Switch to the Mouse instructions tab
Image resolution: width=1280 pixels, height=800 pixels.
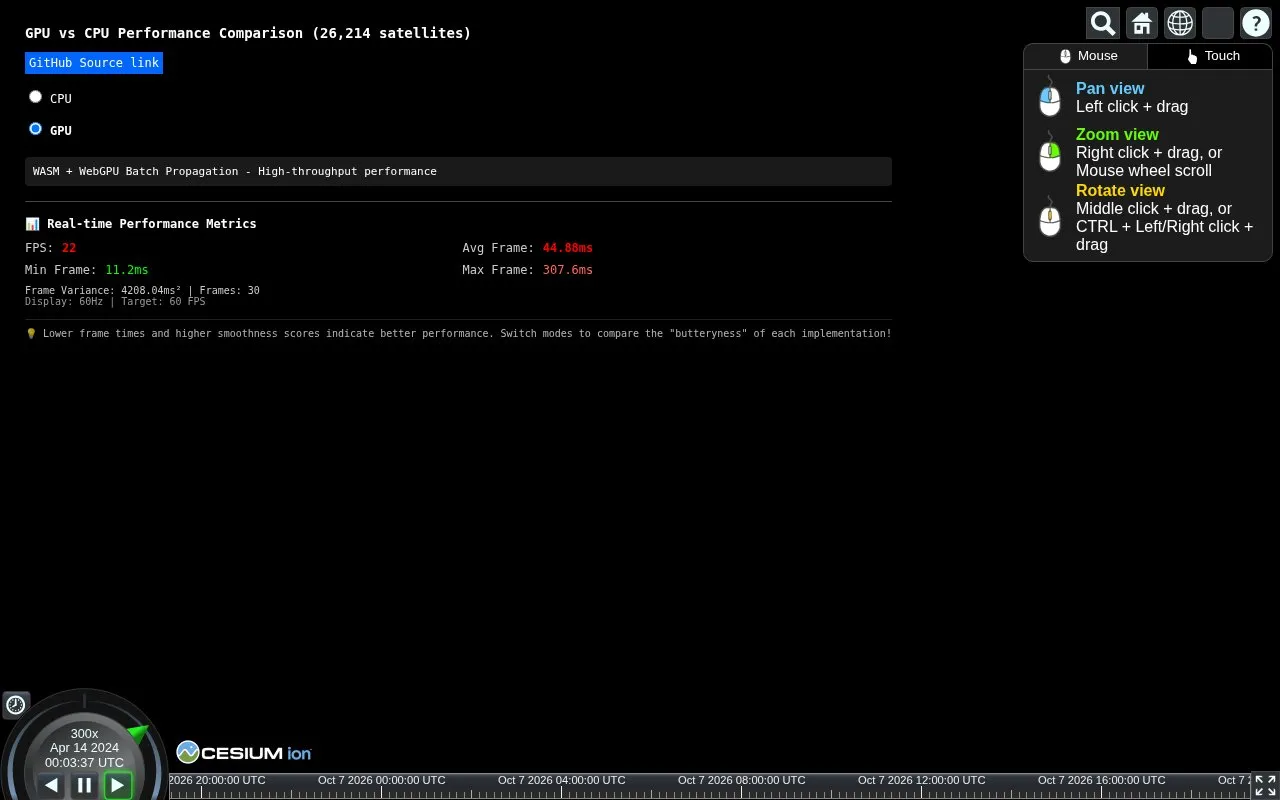pyautogui.click(x=1086, y=56)
